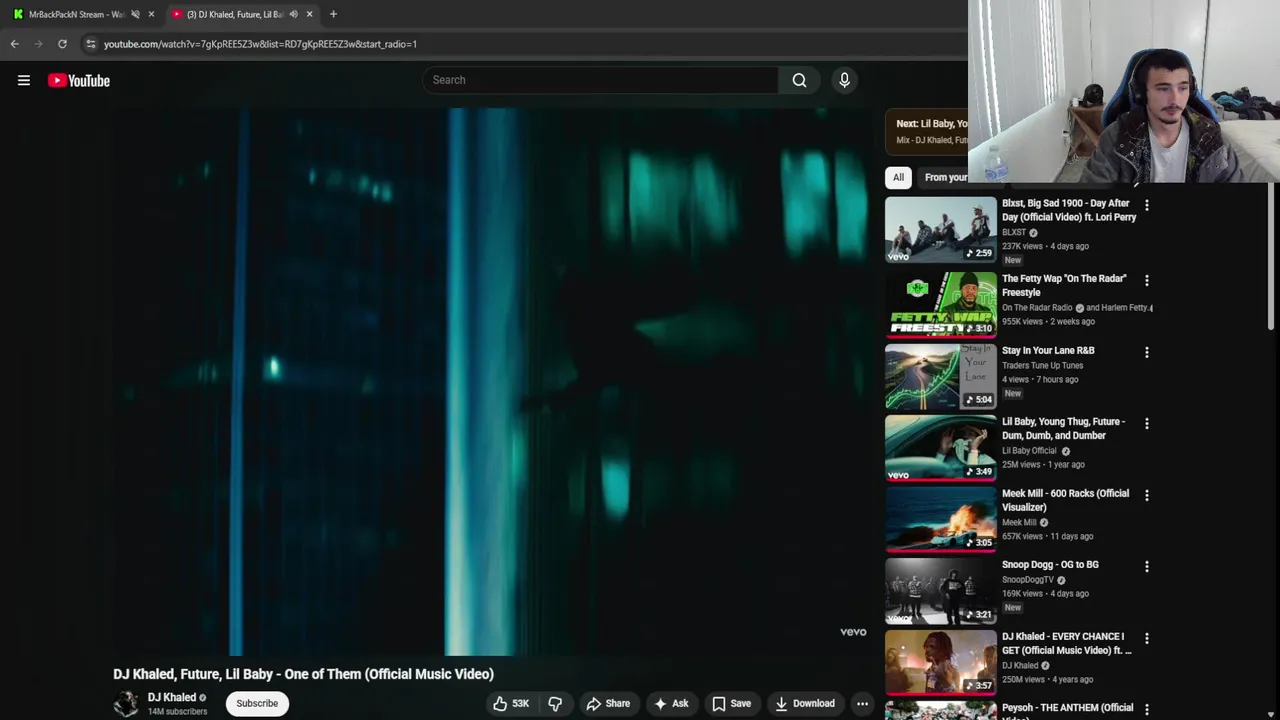Viewport: 1280px width, 720px height.
Task: Download the video
Action: 805,703
